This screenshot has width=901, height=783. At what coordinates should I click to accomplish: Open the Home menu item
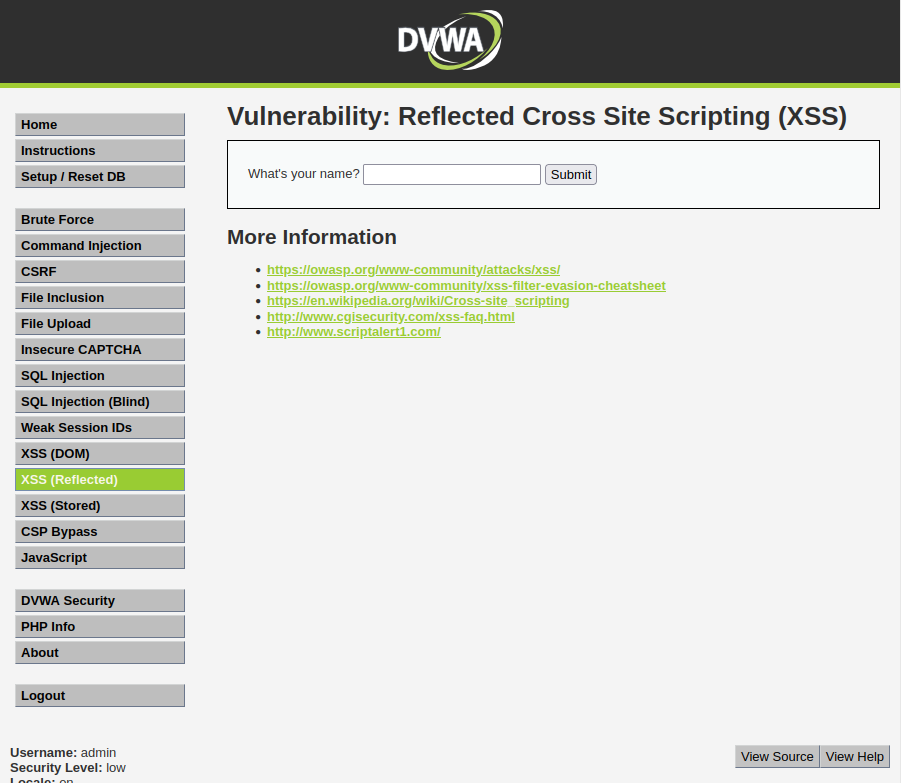(x=100, y=125)
